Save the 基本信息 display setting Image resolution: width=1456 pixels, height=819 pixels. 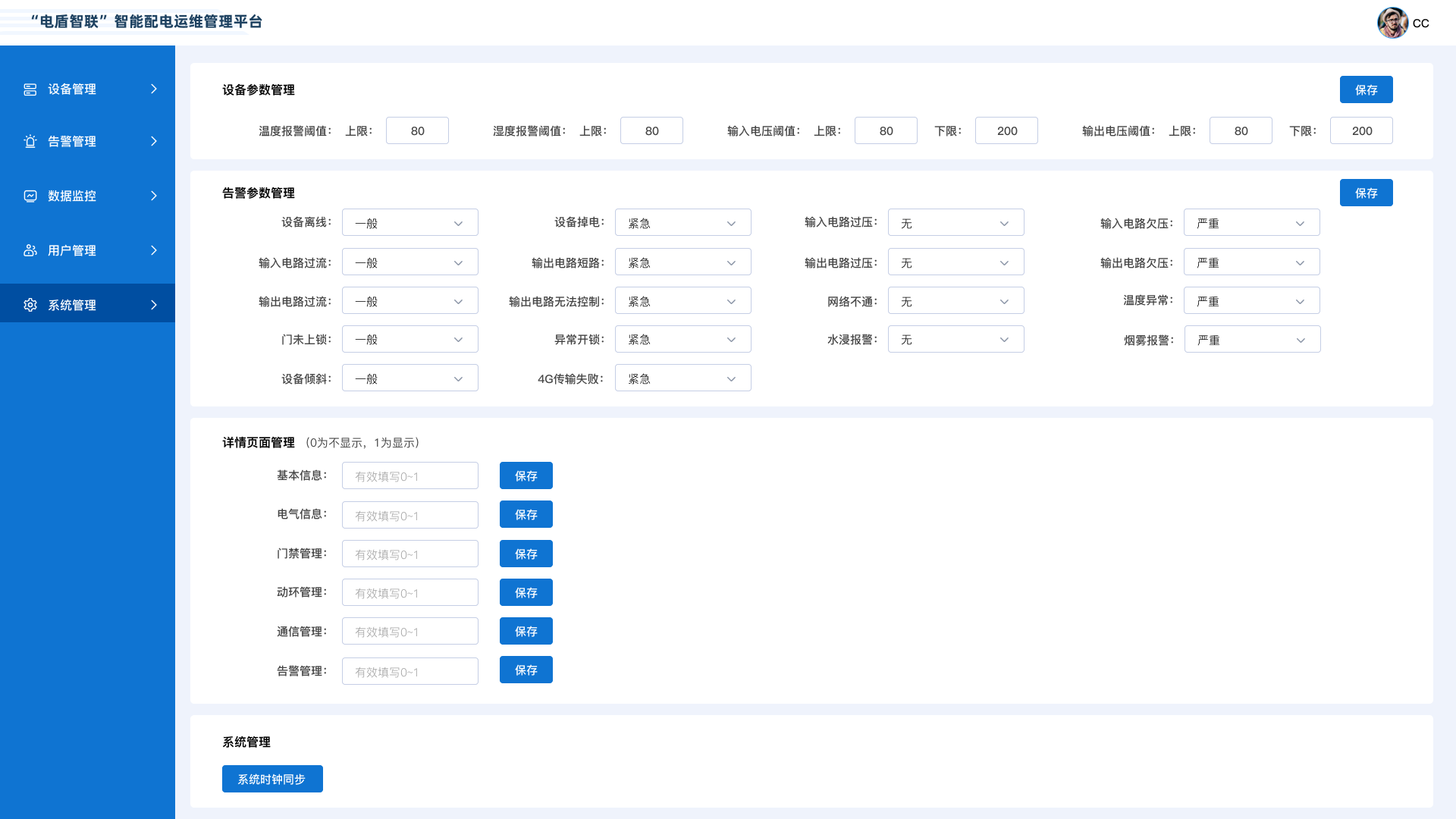(526, 476)
